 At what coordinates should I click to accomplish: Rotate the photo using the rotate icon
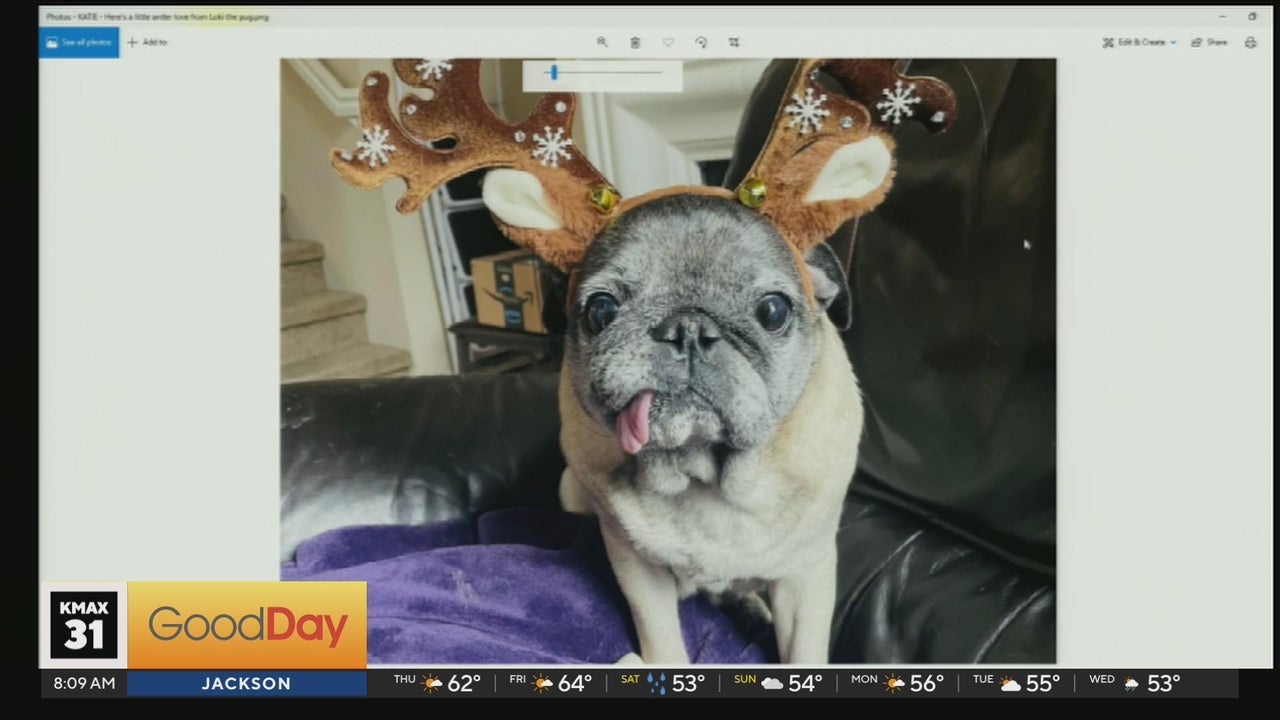coord(701,42)
